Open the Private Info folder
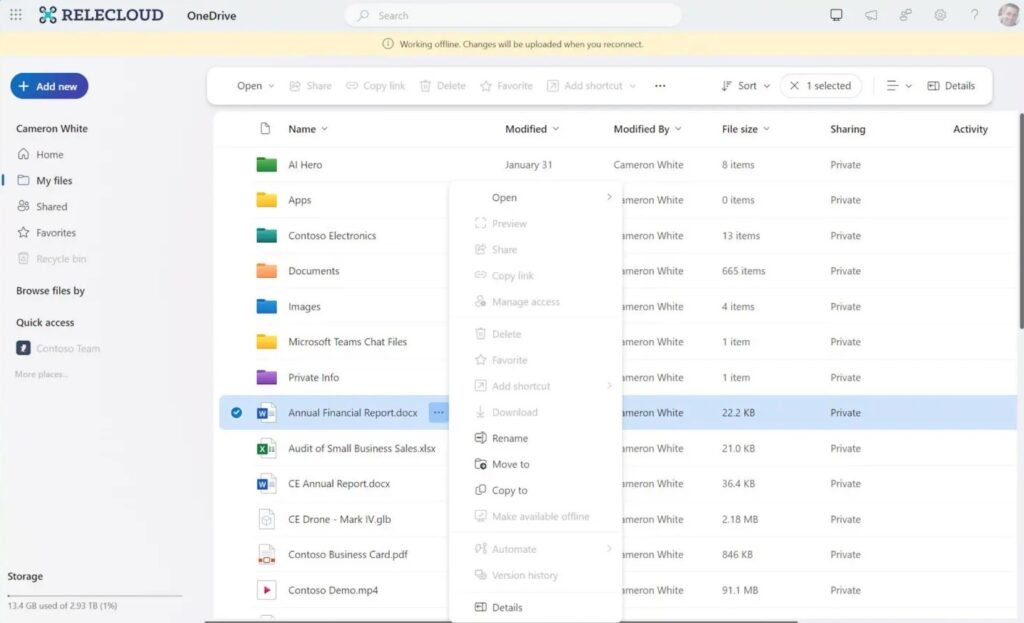This screenshot has width=1024, height=623. pos(313,377)
